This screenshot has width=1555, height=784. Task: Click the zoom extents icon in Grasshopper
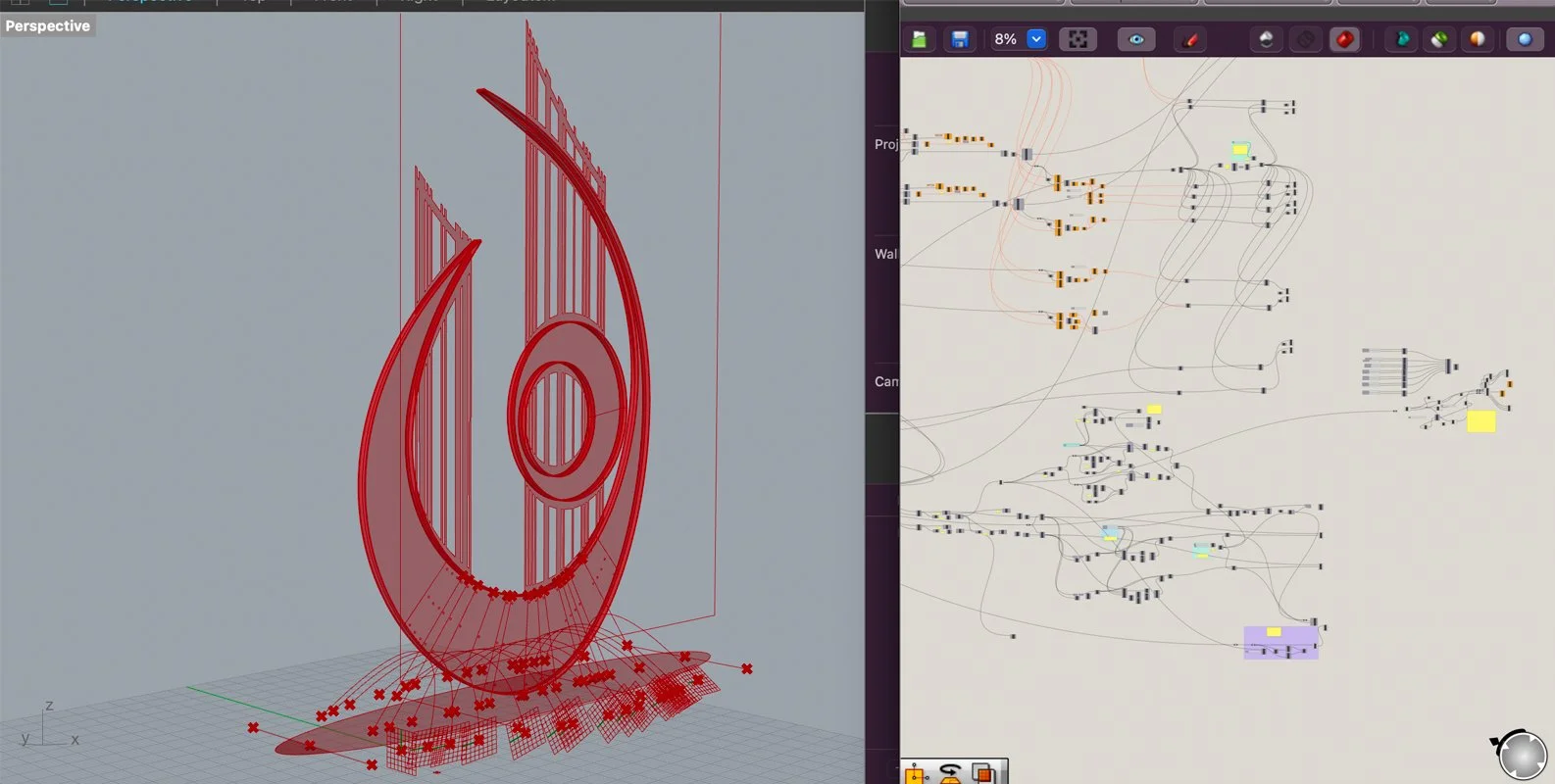(x=1078, y=39)
